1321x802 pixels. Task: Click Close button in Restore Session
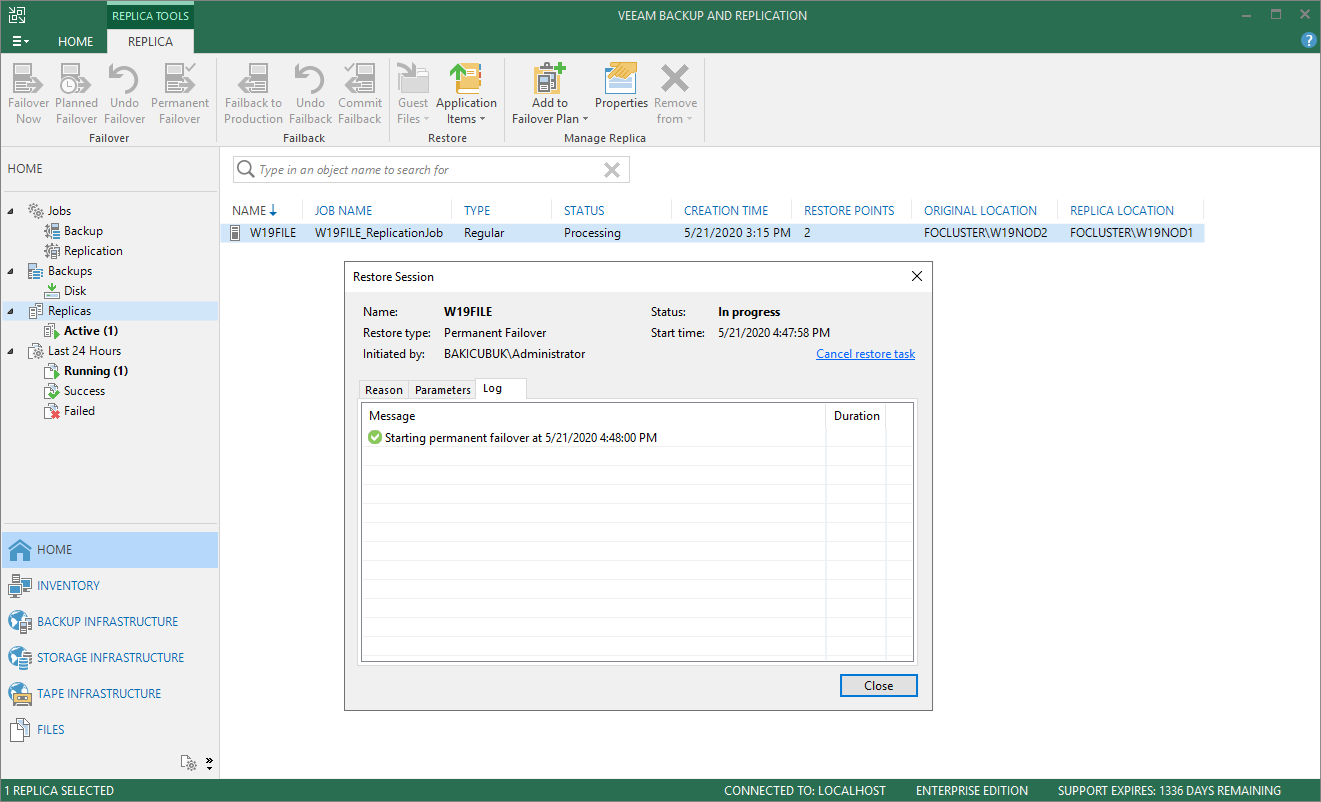coord(878,686)
